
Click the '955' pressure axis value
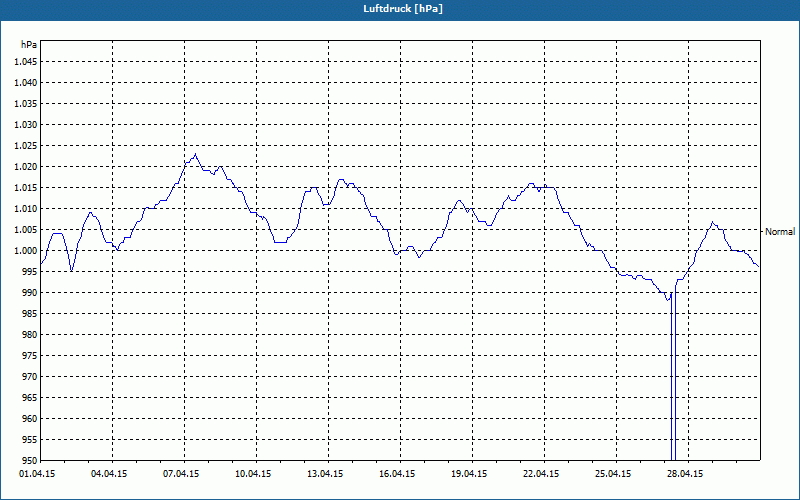coord(30,440)
